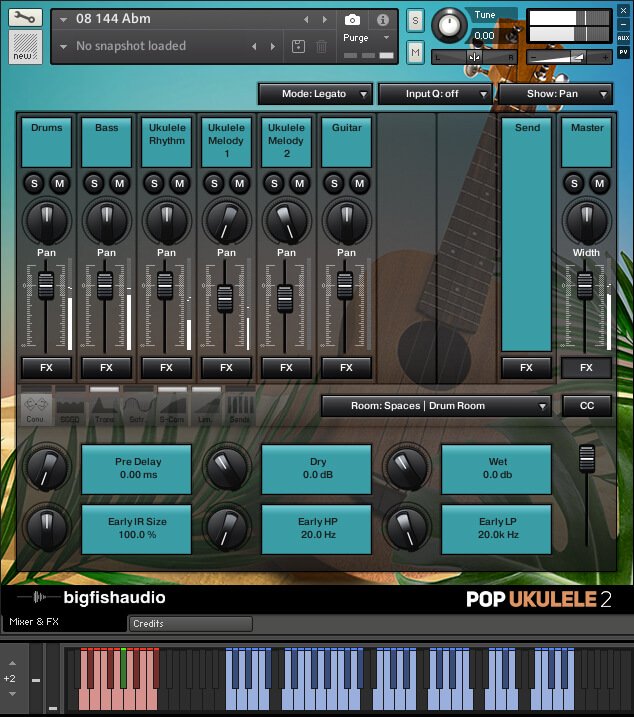Delete snapshot with the trash icon
Screen dimensions: 634x717
point(322,46)
